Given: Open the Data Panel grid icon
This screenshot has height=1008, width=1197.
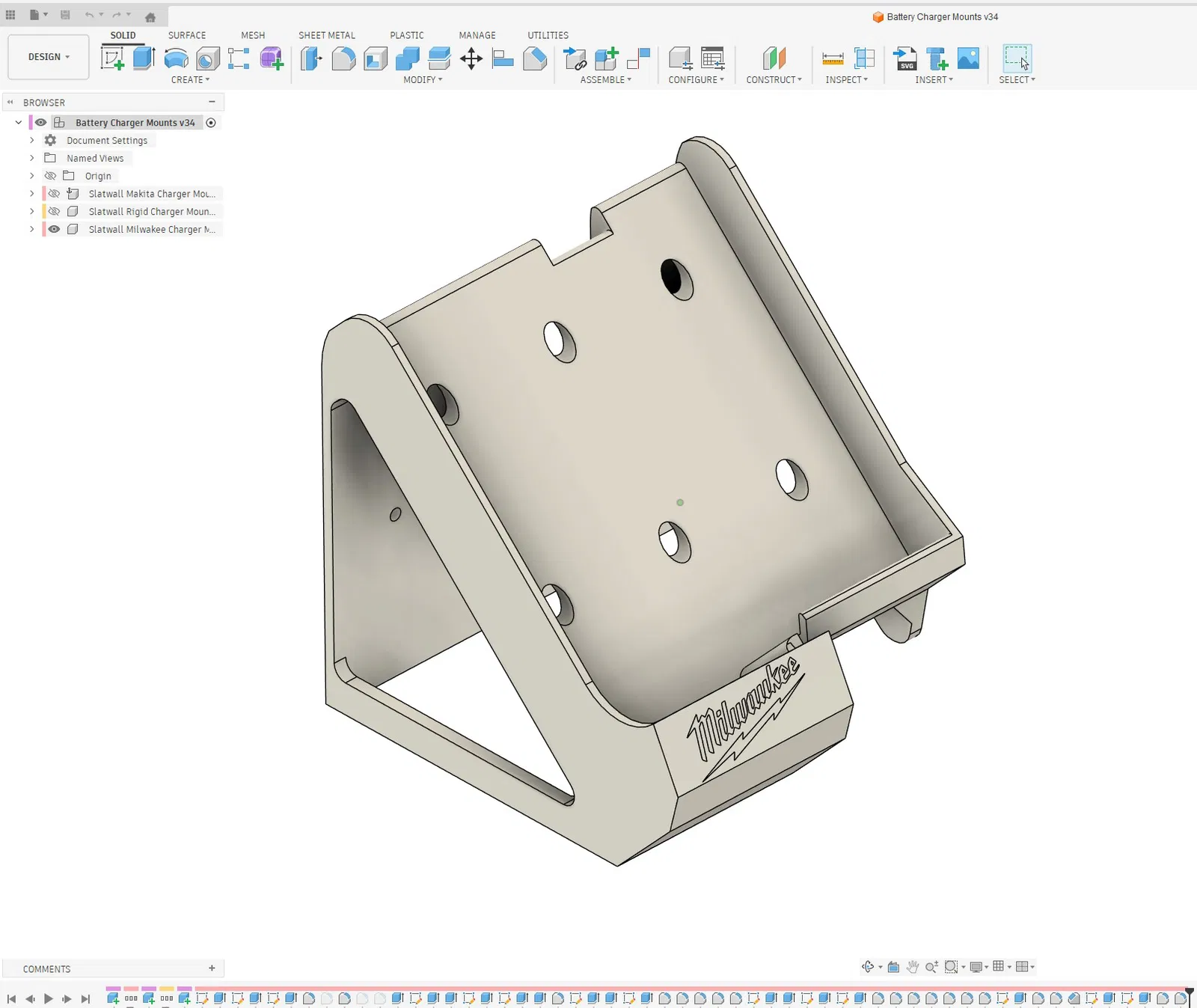Looking at the screenshot, I should tap(10, 15).
